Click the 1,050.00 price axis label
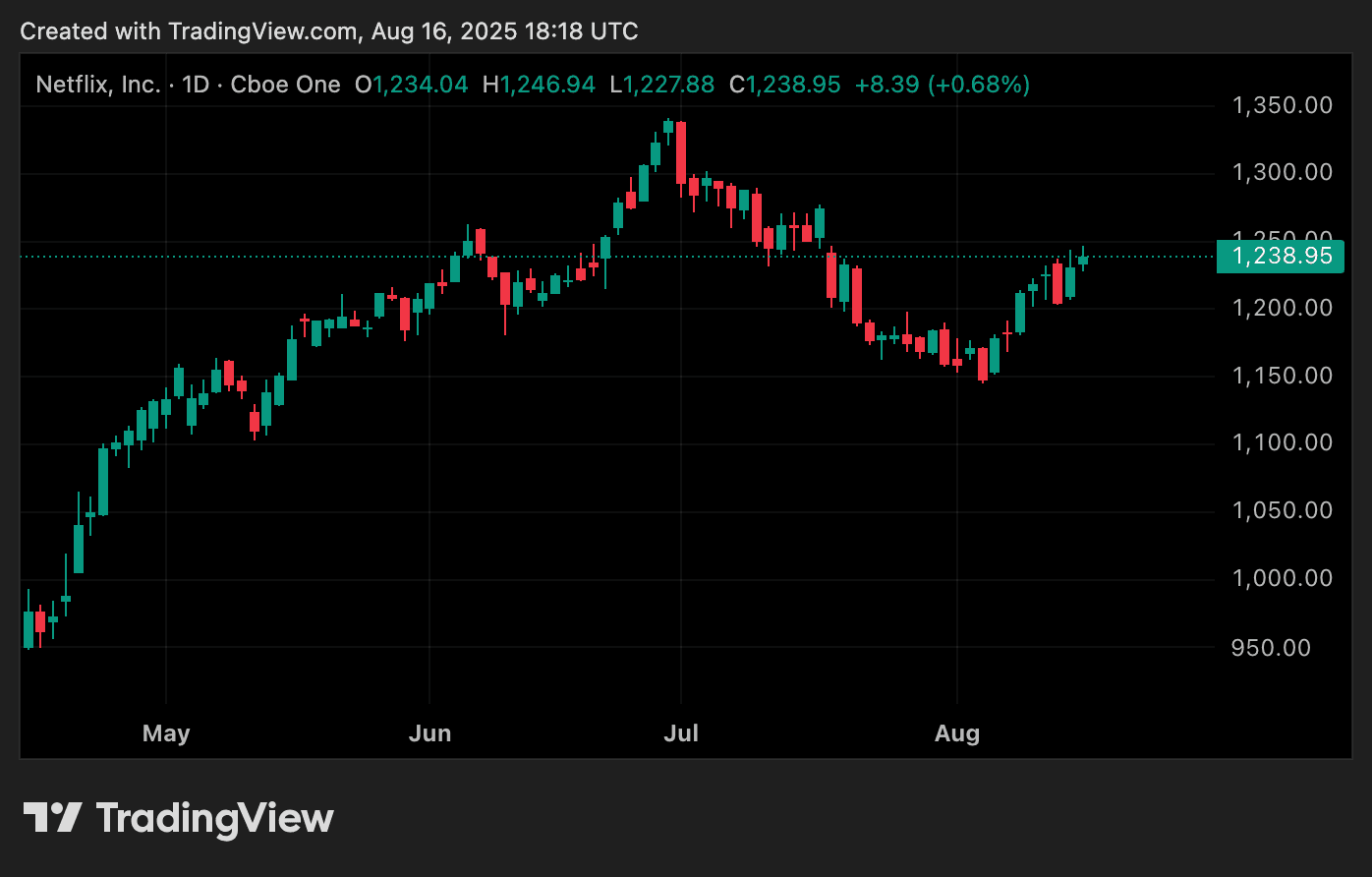The width and height of the screenshot is (1372, 877). 1283,510
